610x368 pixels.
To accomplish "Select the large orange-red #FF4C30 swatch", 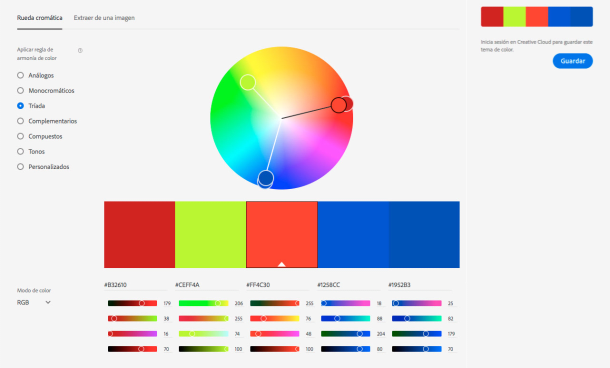I will pyautogui.click(x=282, y=235).
